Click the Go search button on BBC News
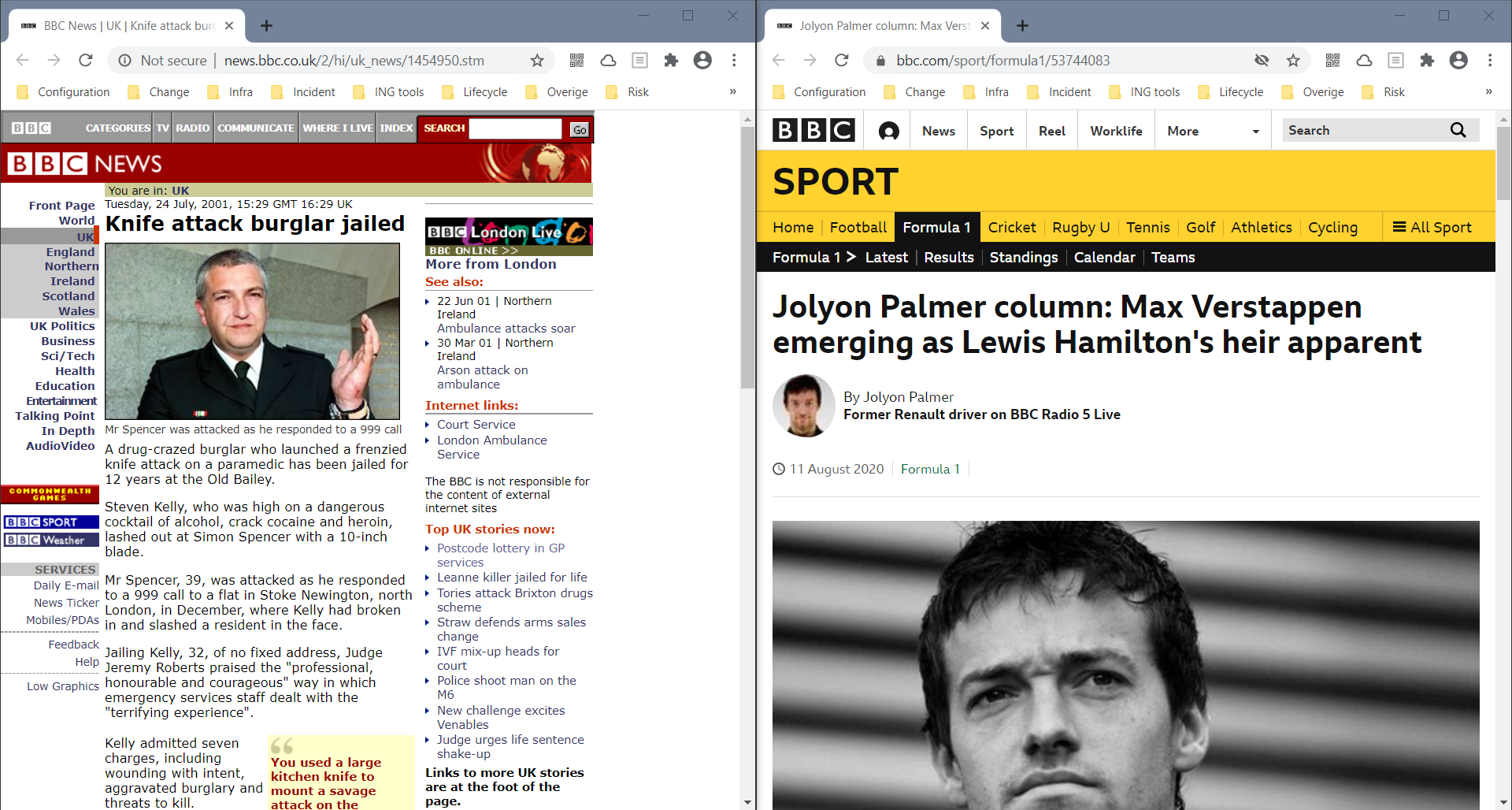The height and width of the screenshot is (810, 1512). (x=580, y=129)
